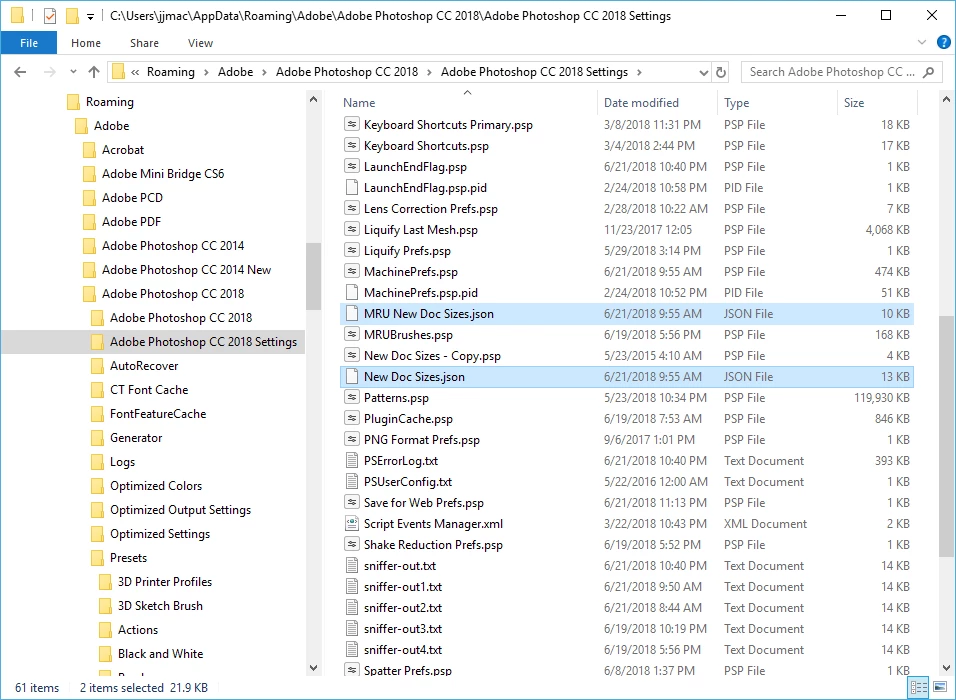
Task: Click navigation pane scroll up arrow
Action: pyautogui.click(x=313, y=99)
